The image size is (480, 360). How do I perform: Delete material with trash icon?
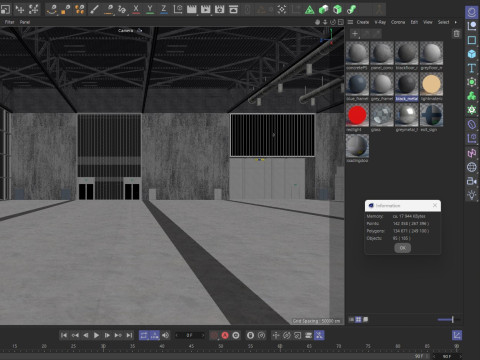[x=456, y=34]
